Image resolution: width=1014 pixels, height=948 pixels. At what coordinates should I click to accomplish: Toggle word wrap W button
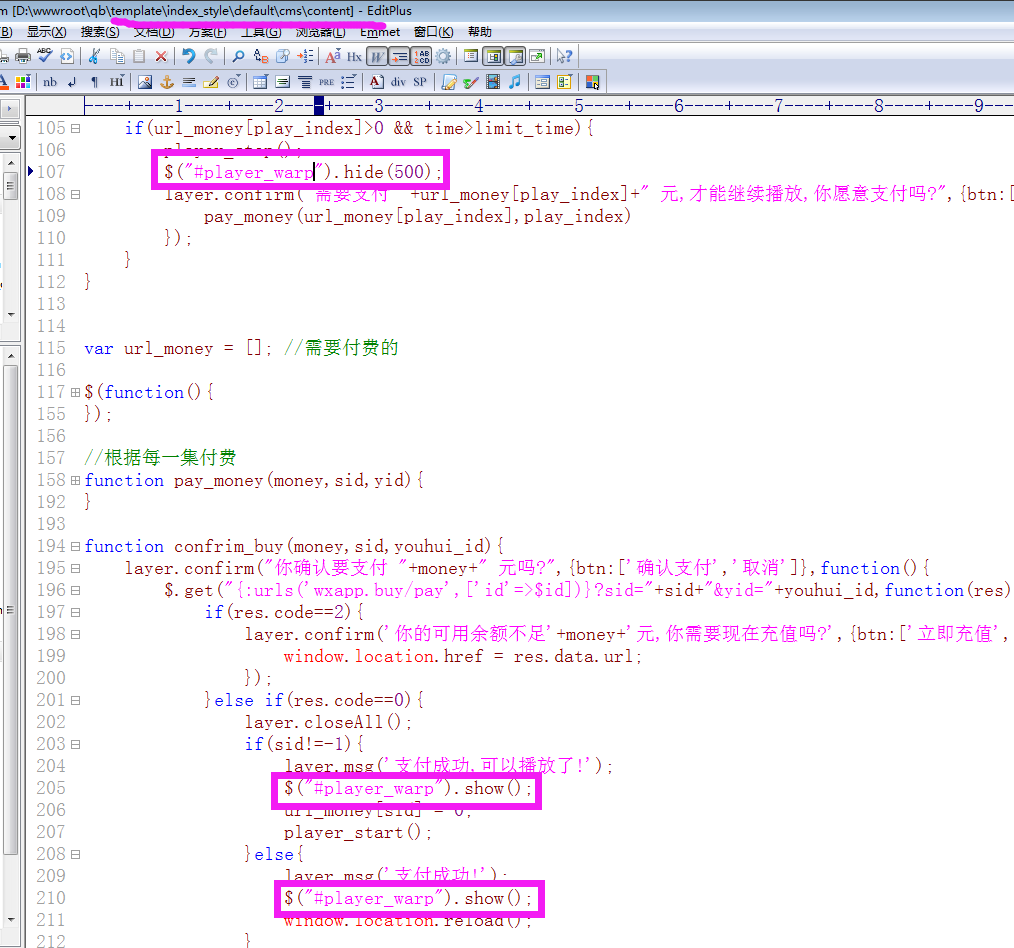click(x=376, y=56)
